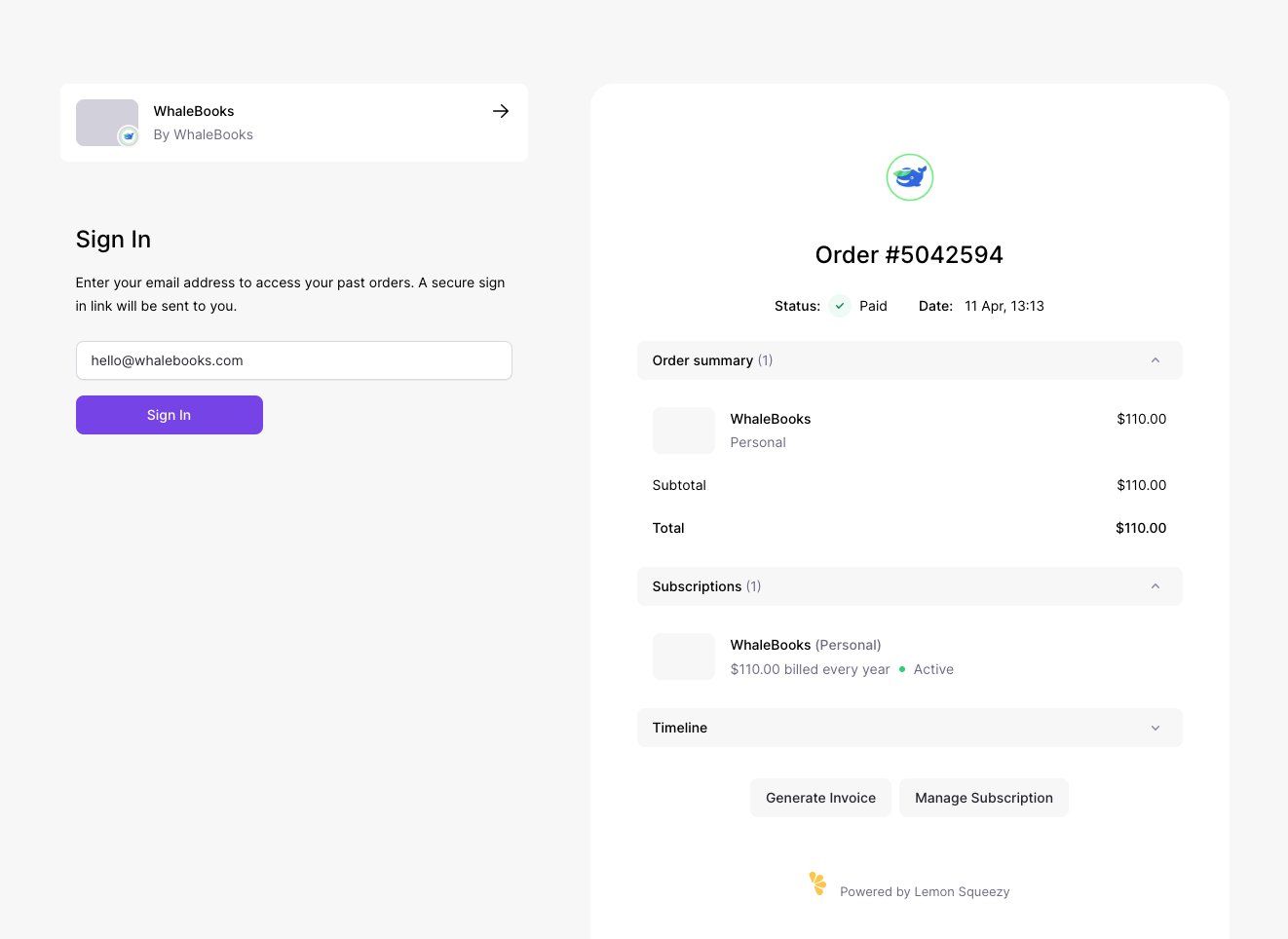Open the Powered by Lemon Squeezy link
The height and width of the screenshot is (939, 1288).
pyautogui.click(x=925, y=891)
